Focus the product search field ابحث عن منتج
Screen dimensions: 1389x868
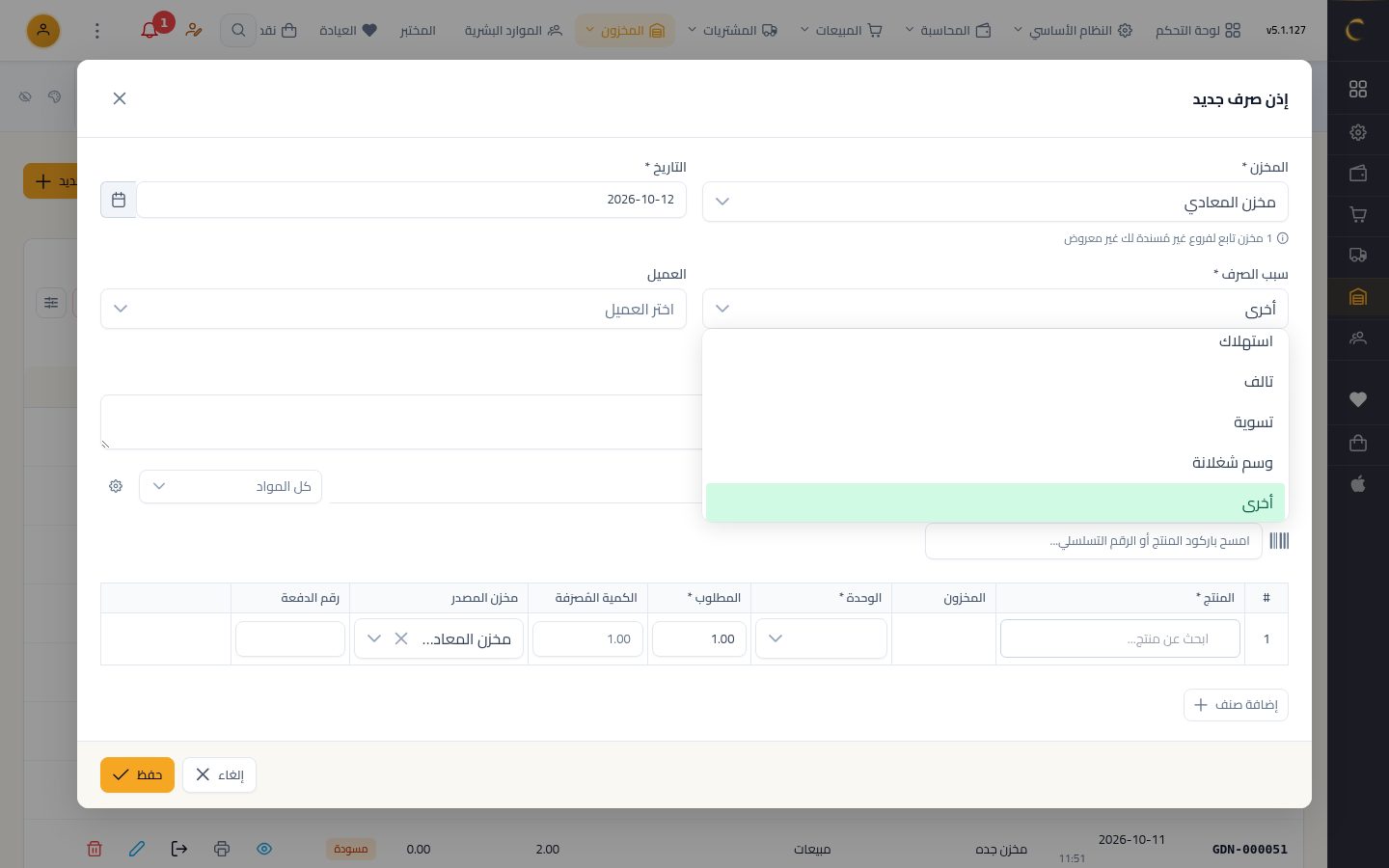[1120, 638]
